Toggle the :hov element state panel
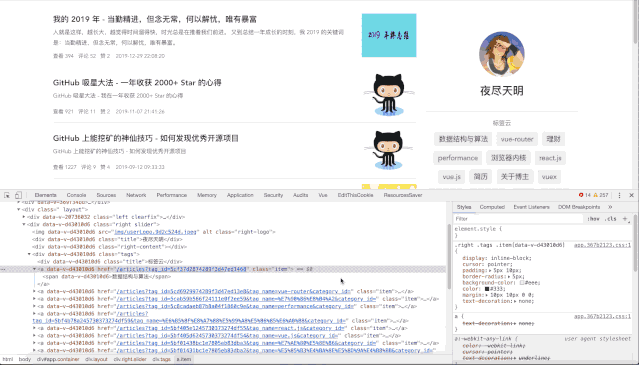Viewport: 639px width, 365px height. point(593,219)
